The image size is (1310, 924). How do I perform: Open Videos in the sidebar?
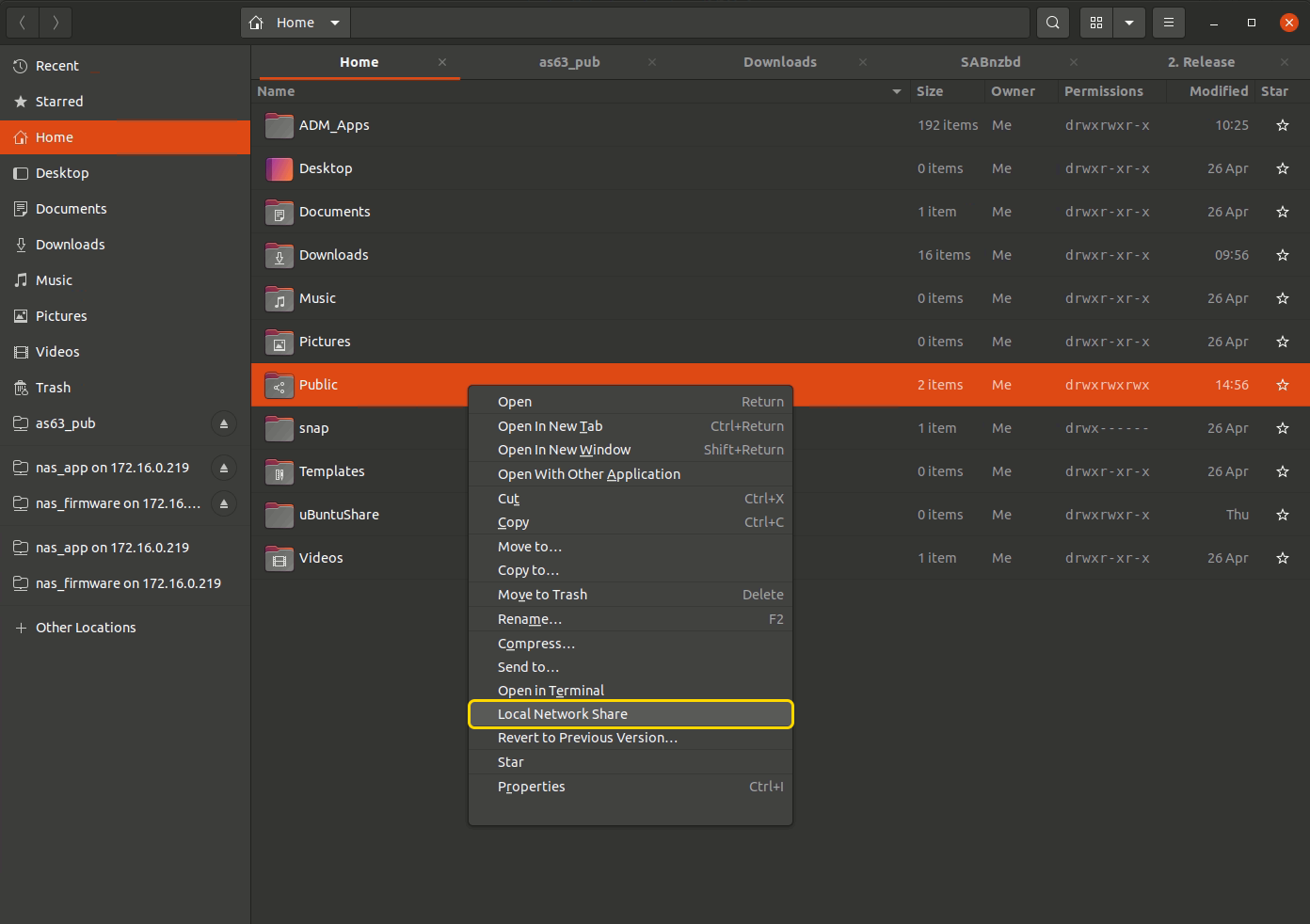125,352
